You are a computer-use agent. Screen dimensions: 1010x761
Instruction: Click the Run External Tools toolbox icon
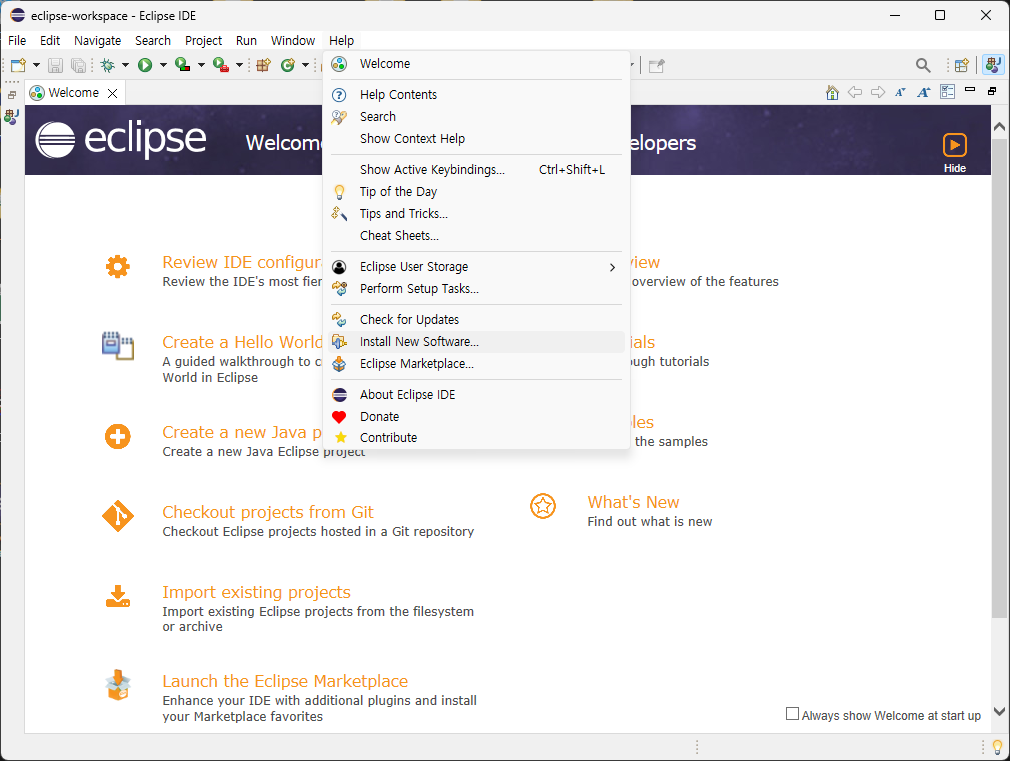point(220,65)
